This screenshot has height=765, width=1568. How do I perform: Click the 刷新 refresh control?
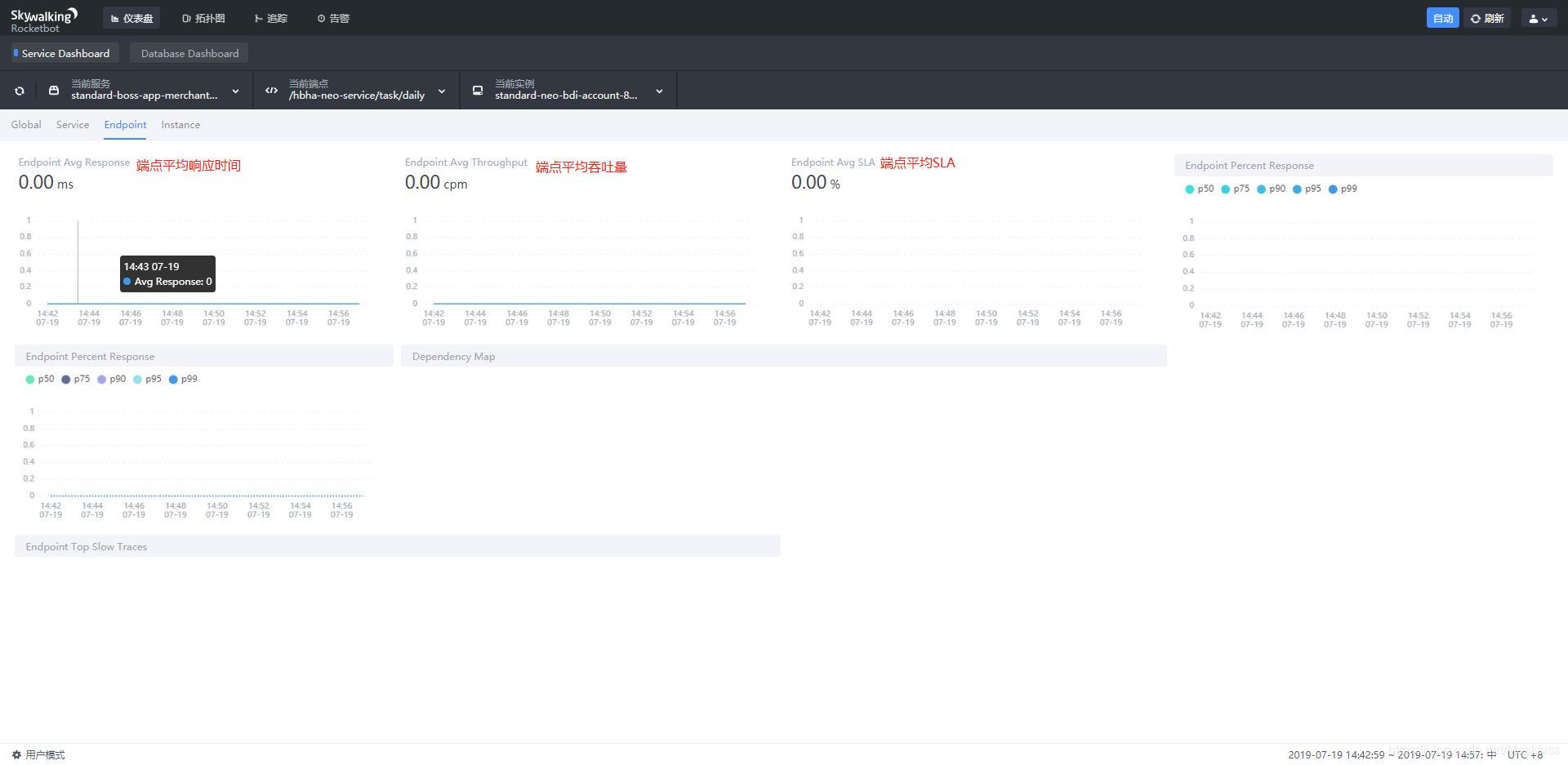click(1487, 17)
